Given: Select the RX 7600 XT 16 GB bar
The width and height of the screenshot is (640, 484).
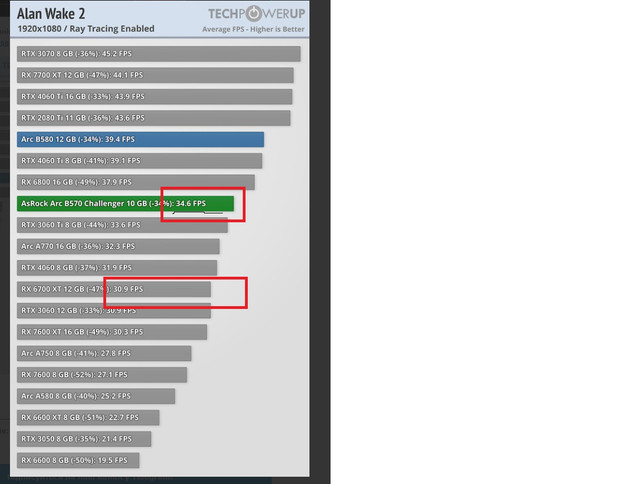Looking at the screenshot, I should pyautogui.click(x=112, y=332).
